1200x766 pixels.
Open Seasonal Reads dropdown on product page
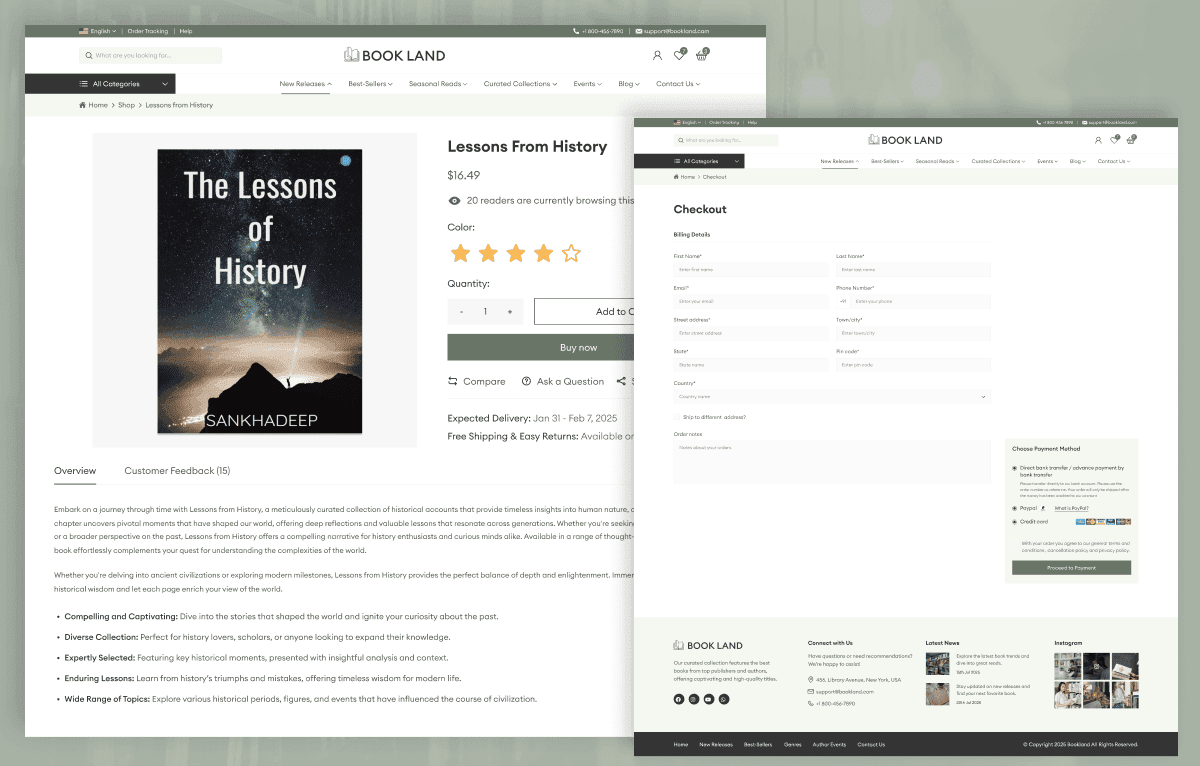[x=438, y=84]
